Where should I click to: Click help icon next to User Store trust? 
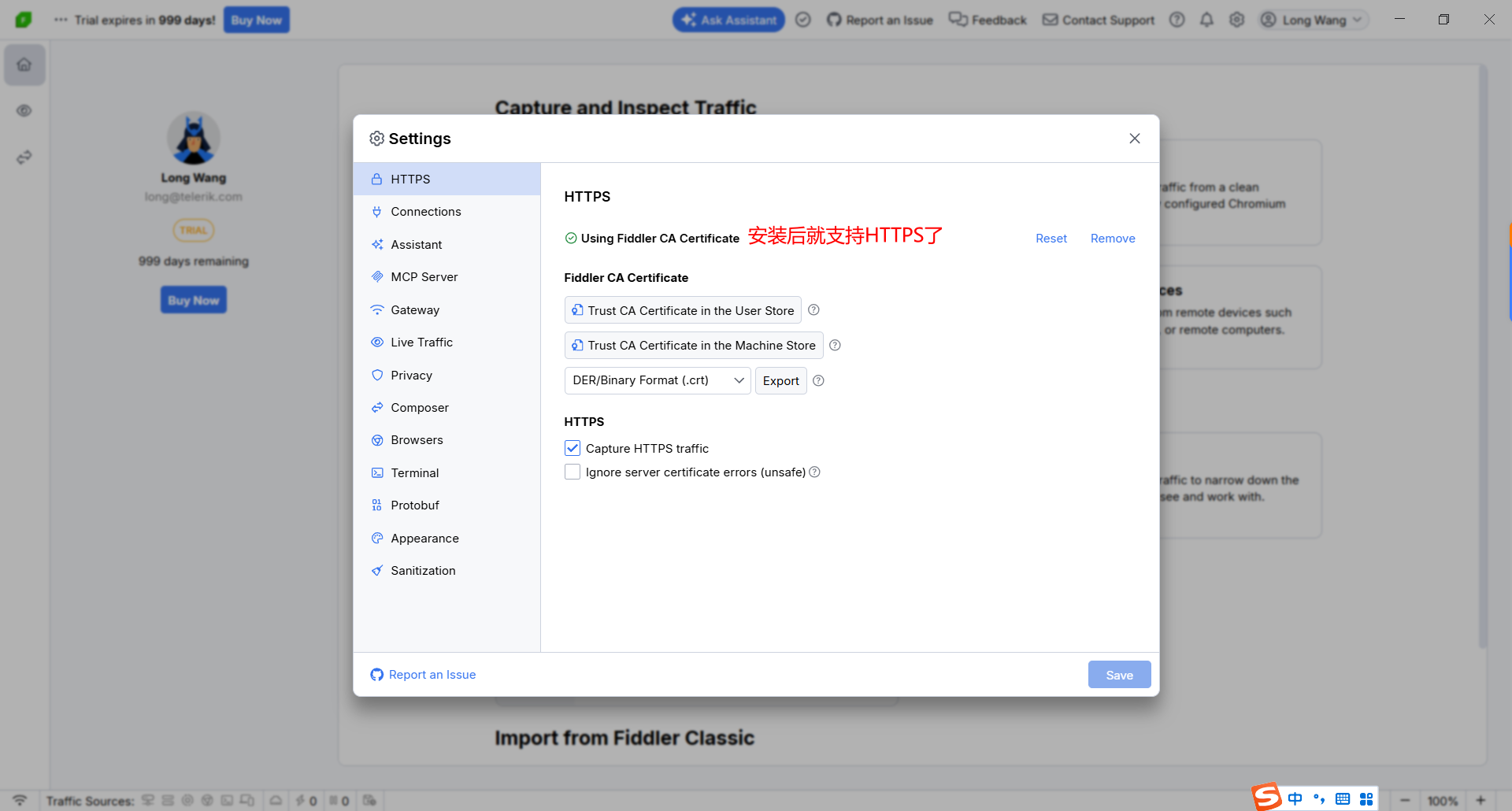pos(813,310)
